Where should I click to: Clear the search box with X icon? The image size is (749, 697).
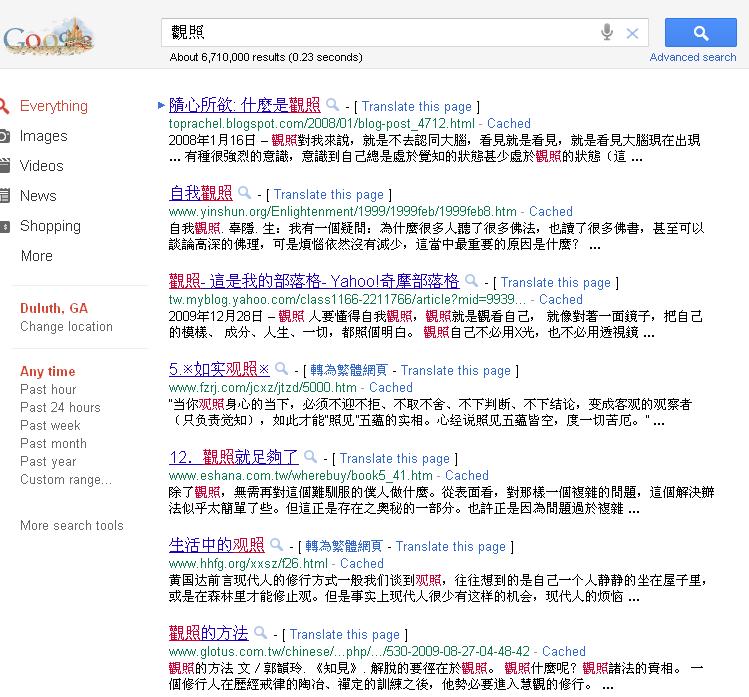tap(632, 33)
